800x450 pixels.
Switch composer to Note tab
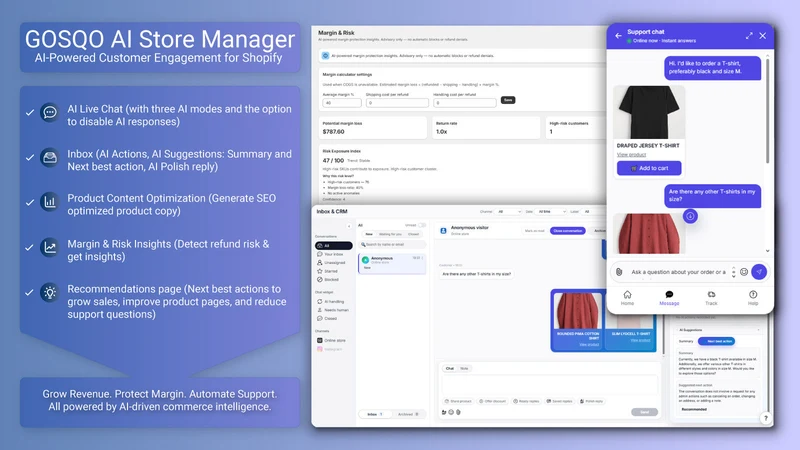(x=464, y=368)
